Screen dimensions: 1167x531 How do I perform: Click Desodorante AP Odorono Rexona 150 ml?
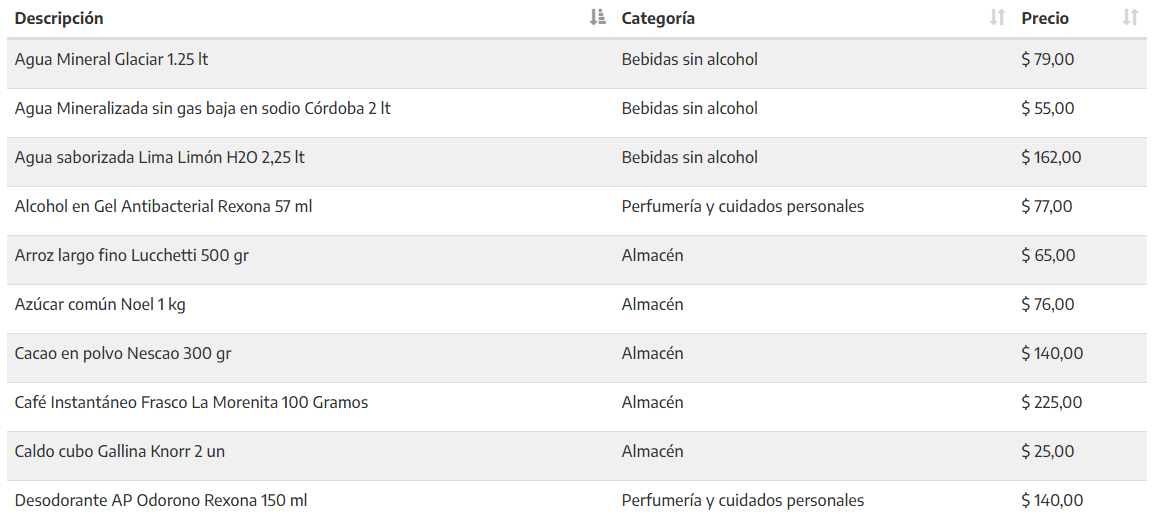(x=161, y=500)
